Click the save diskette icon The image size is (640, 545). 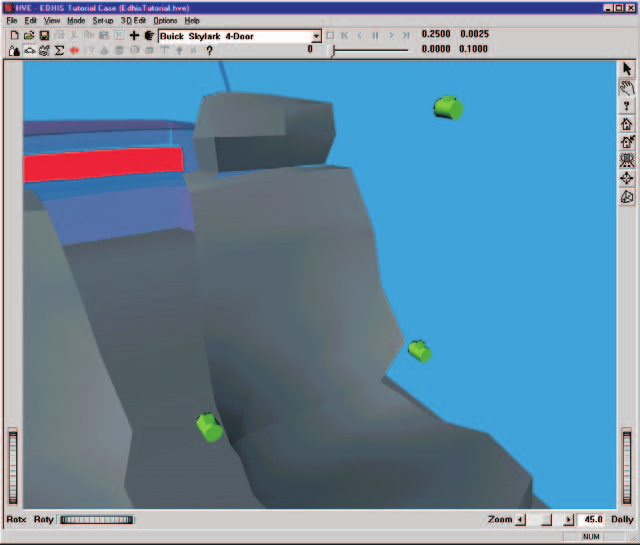(44, 36)
